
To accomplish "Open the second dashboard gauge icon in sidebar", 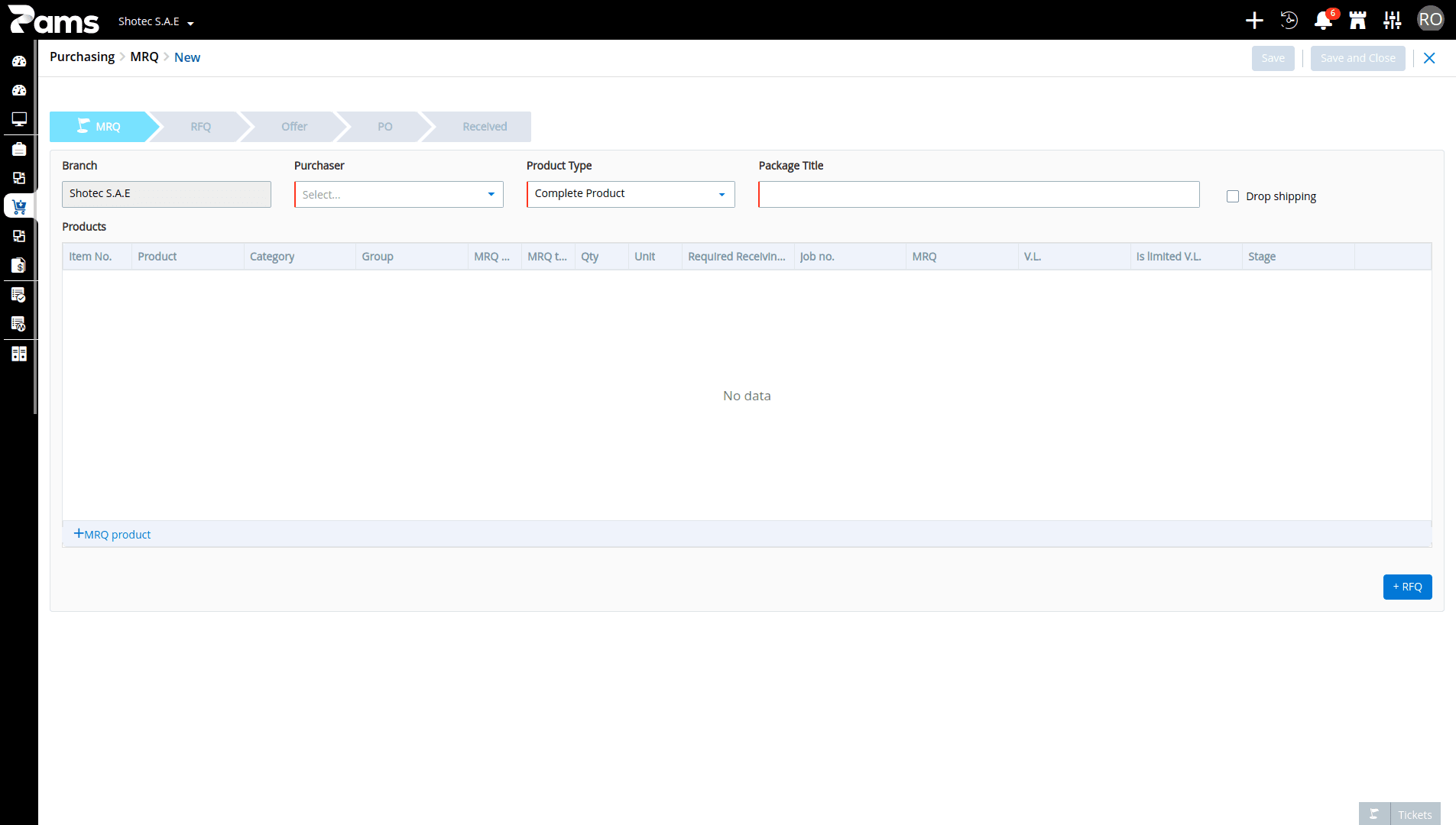I will click(19, 90).
